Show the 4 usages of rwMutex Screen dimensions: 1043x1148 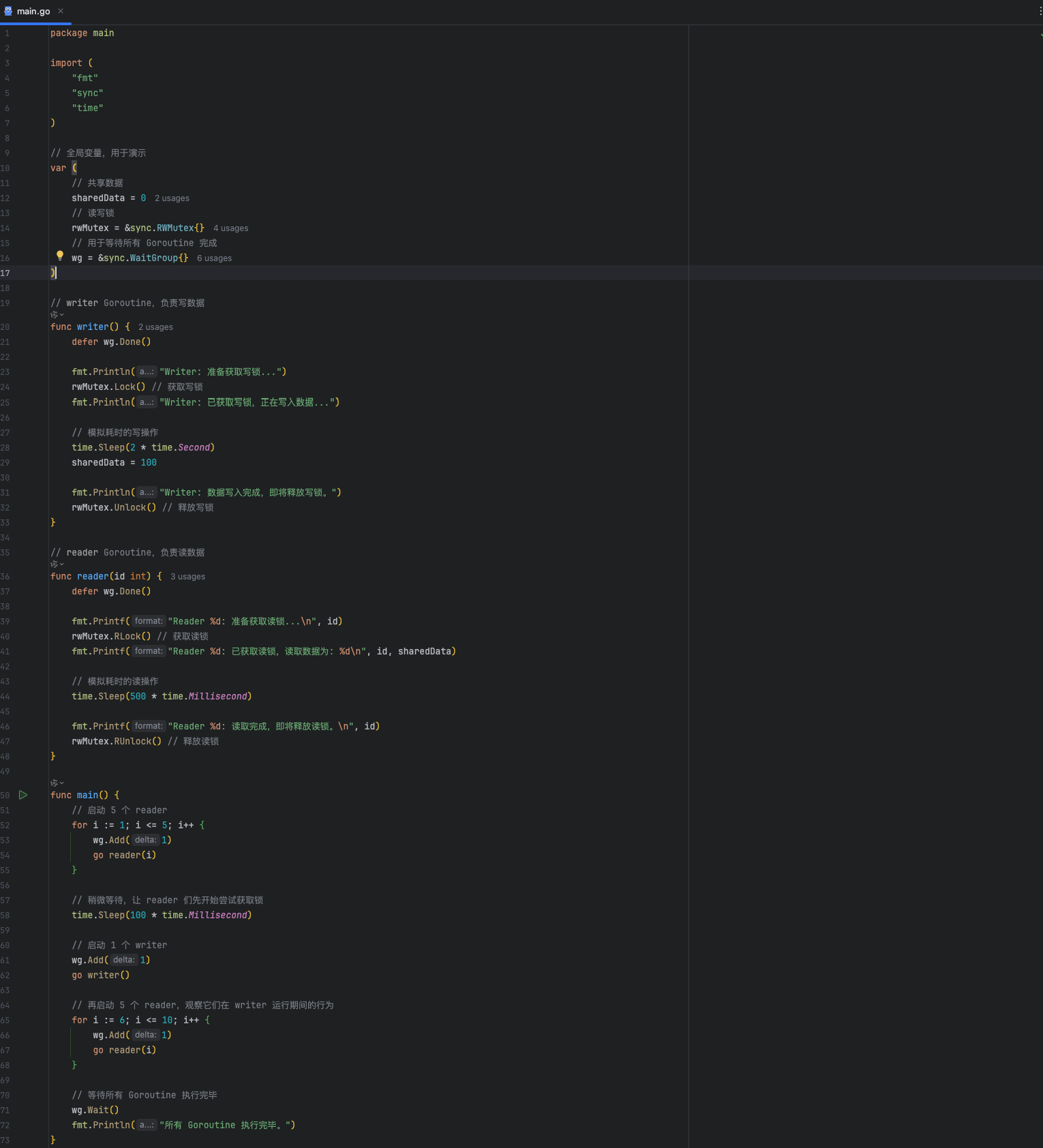230,228
